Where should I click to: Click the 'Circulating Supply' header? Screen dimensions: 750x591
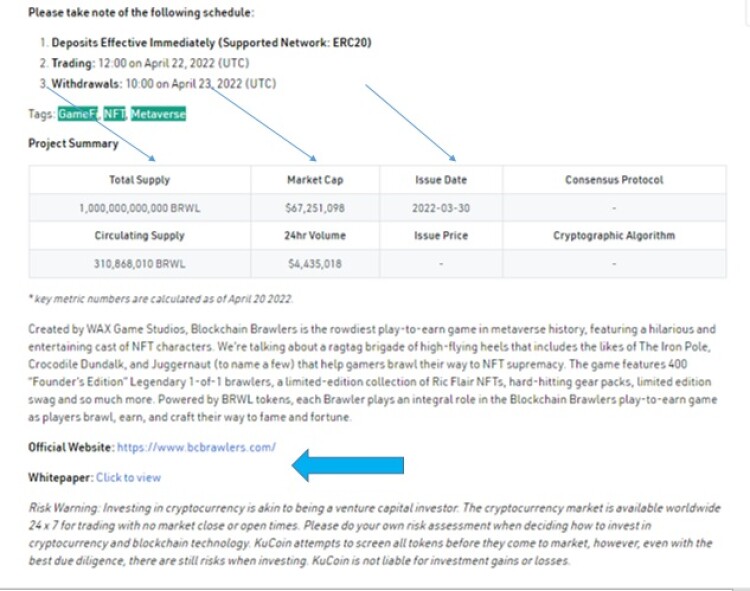tap(140, 235)
